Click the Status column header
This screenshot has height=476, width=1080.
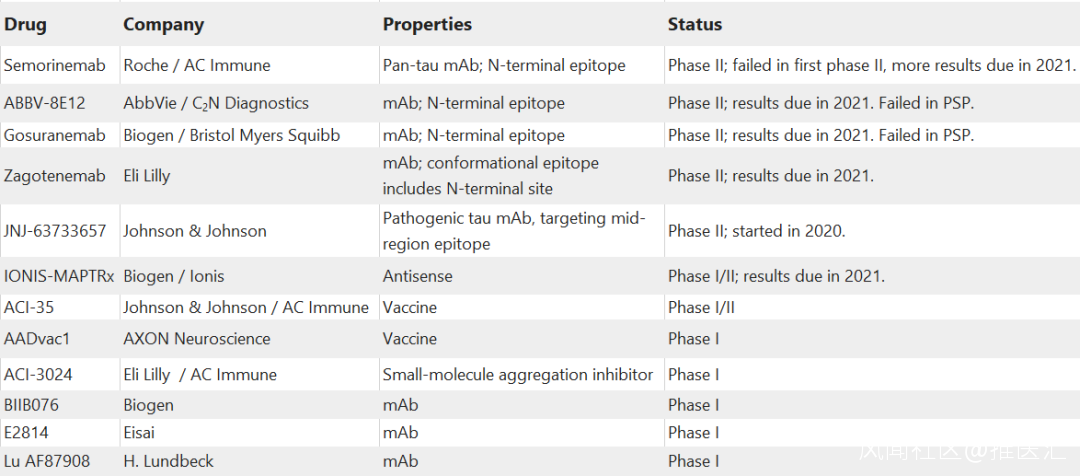click(x=694, y=24)
